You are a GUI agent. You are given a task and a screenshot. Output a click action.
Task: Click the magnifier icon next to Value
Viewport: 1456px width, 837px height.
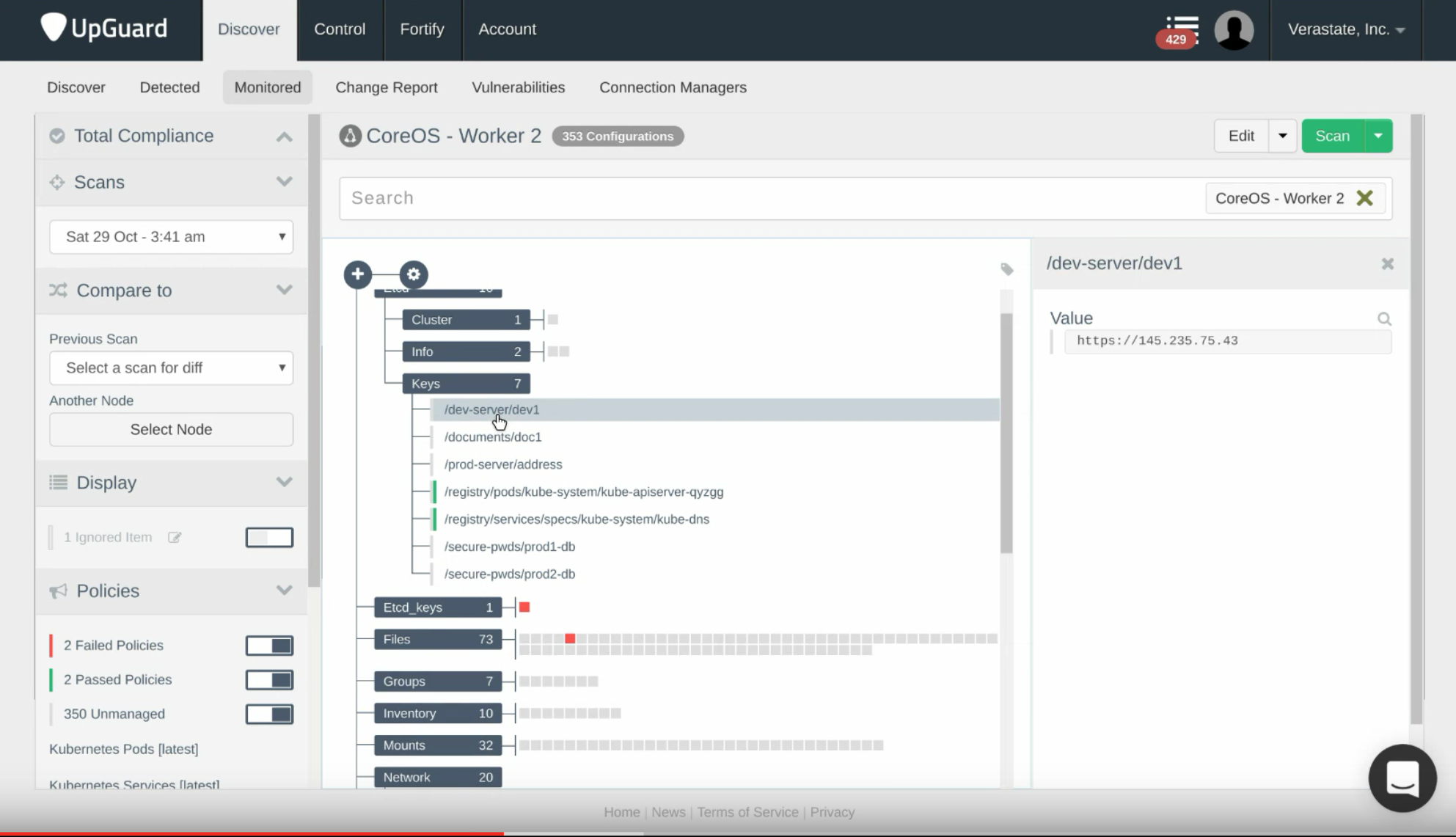click(1384, 318)
